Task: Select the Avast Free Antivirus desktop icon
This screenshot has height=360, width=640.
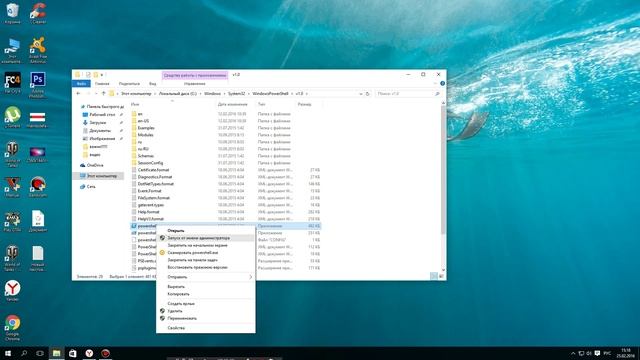Action: [x=38, y=50]
